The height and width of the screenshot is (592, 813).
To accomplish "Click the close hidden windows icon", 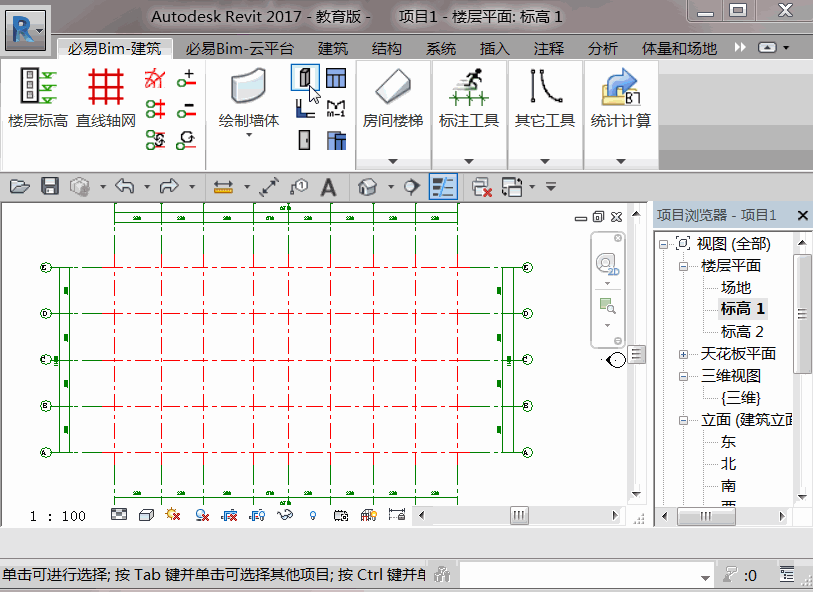I will [482, 187].
